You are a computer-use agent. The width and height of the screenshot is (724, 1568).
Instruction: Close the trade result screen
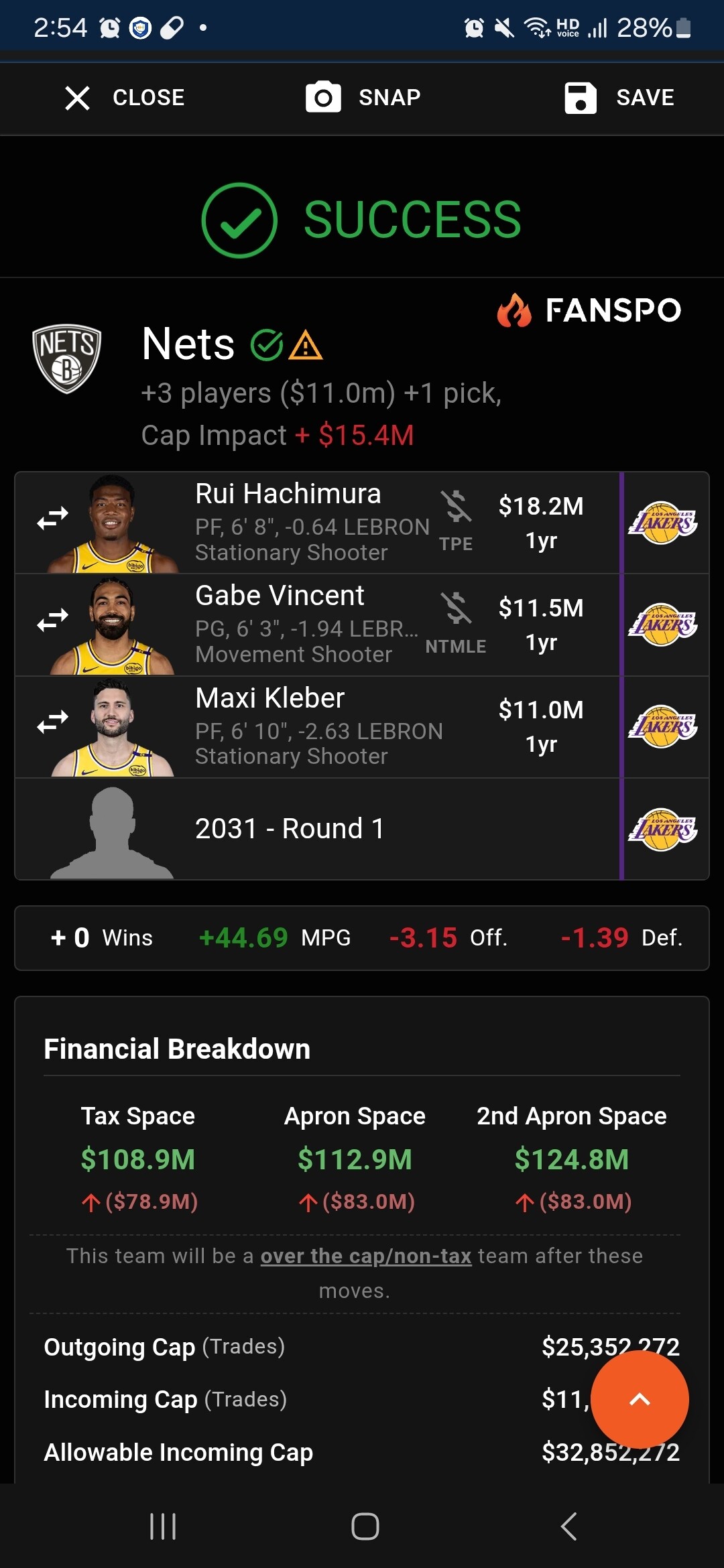pos(124,98)
